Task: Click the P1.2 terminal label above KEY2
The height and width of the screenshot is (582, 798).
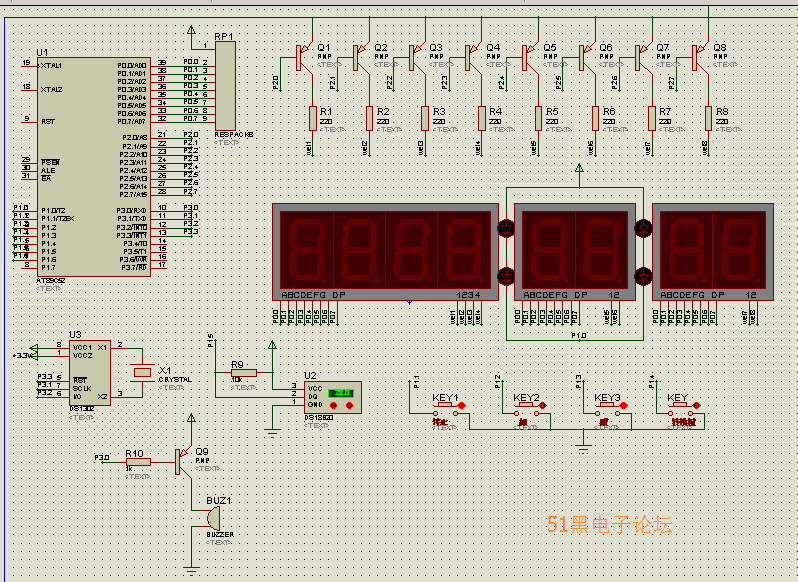Action: click(497, 382)
